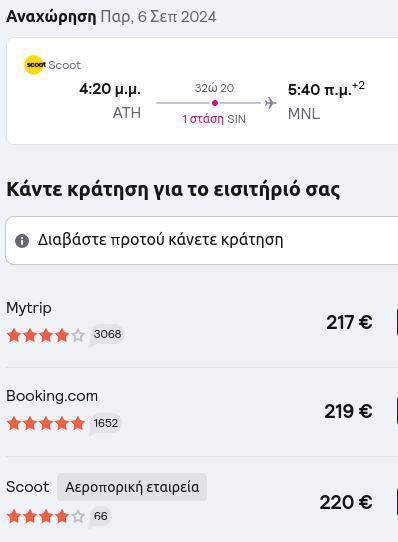Viewport: 398px width, 542px height.
Task: Click the airplane icon on flight route
Action: (x=270, y=103)
